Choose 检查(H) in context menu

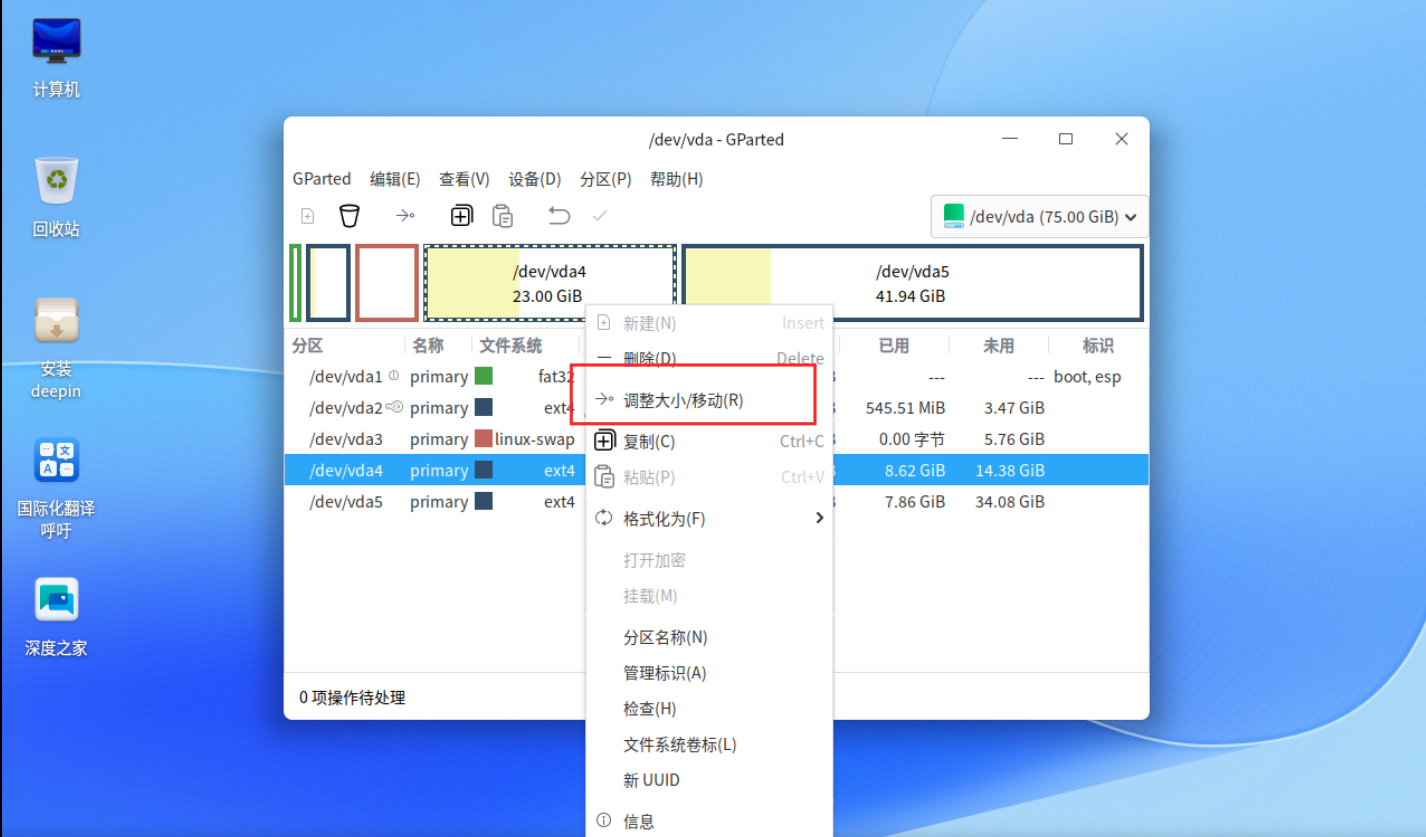[709, 708]
